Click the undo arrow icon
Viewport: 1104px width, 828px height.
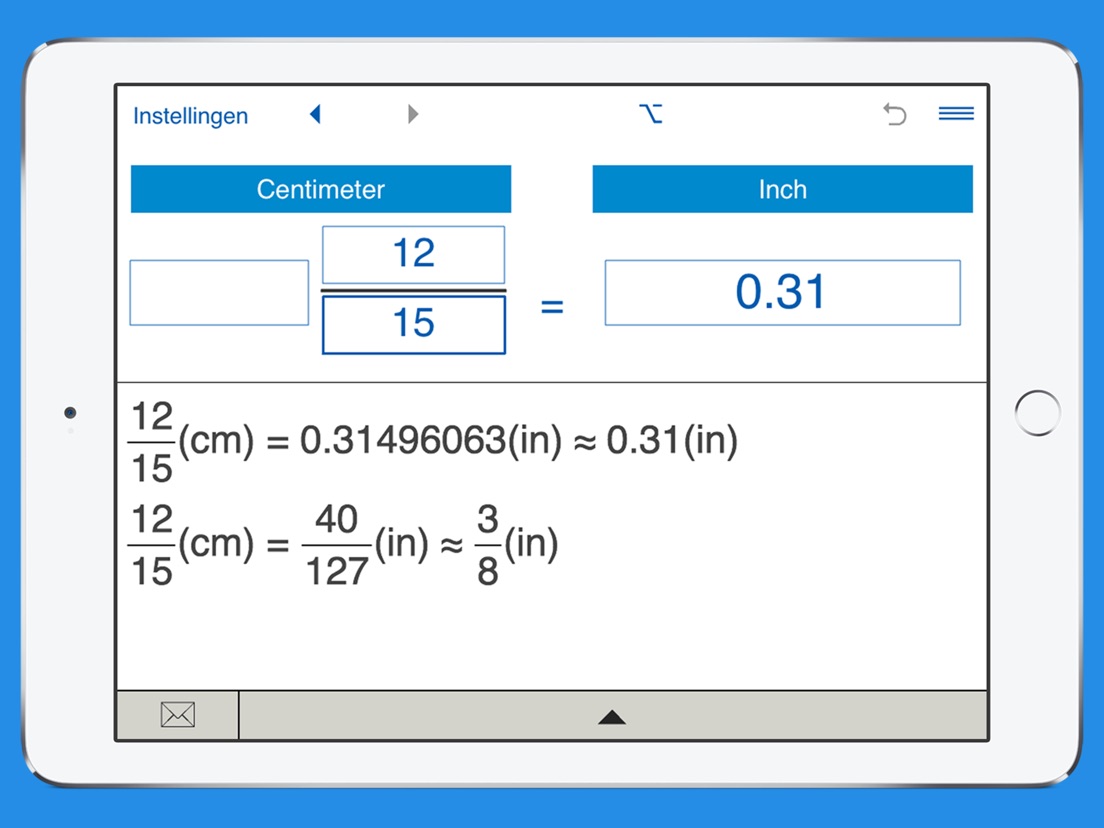pyautogui.click(x=893, y=115)
